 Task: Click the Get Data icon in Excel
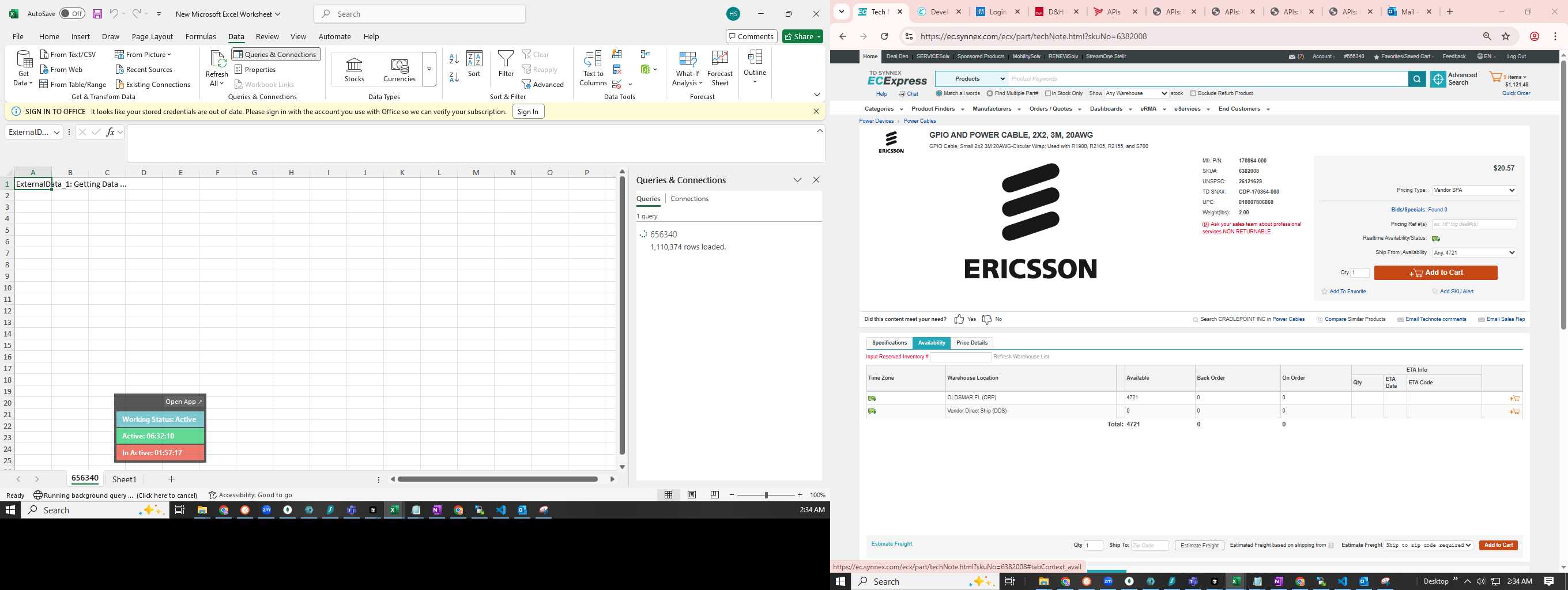tap(24, 59)
